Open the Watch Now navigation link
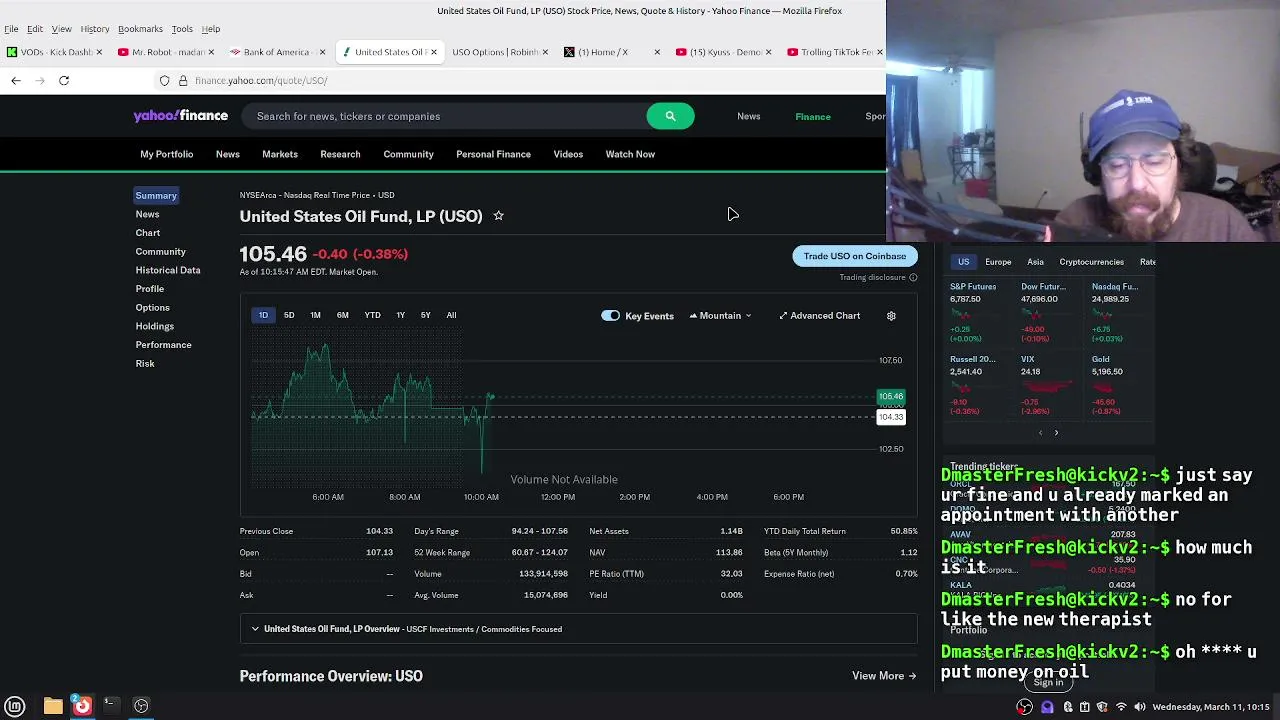 pyautogui.click(x=630, y=154)
